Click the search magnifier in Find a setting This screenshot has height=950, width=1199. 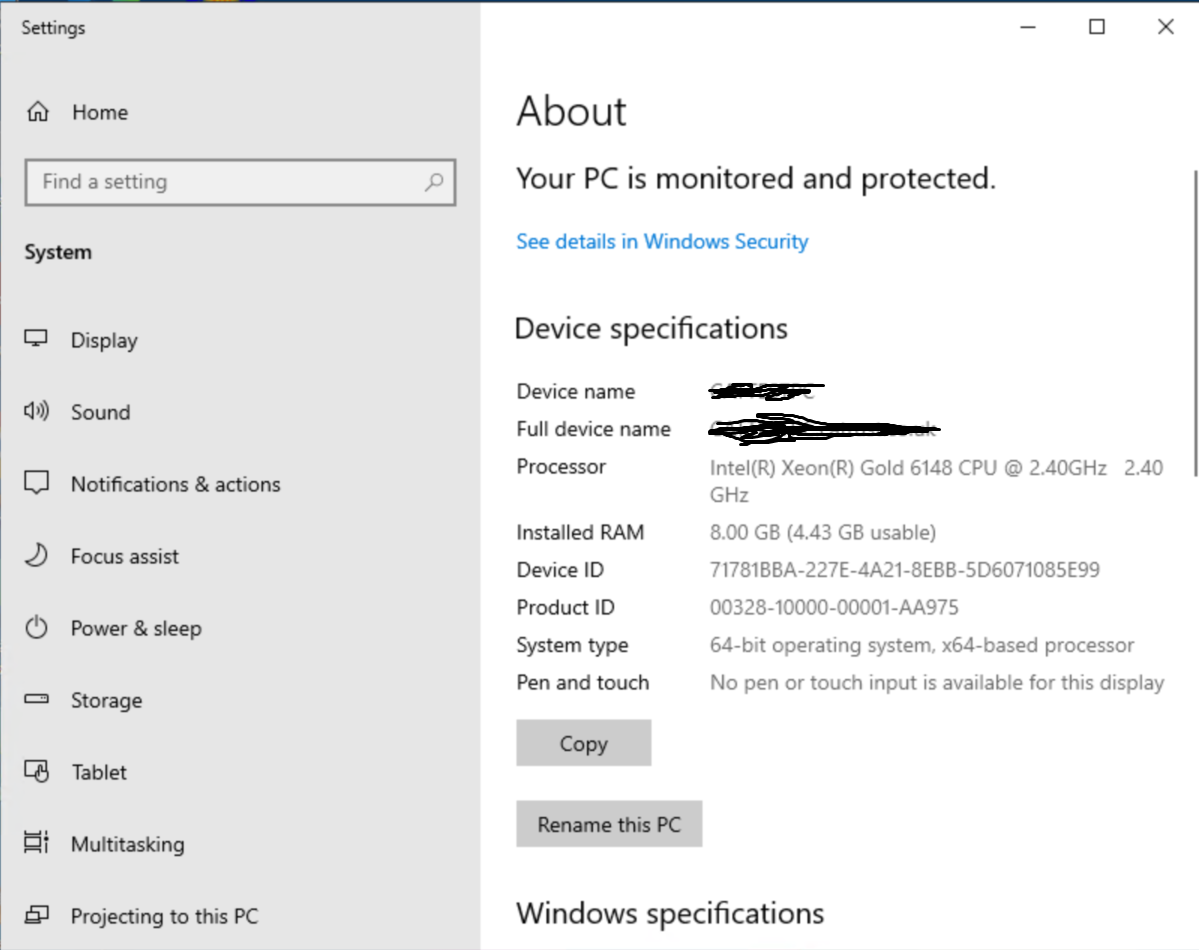click(x=434, y=182)
